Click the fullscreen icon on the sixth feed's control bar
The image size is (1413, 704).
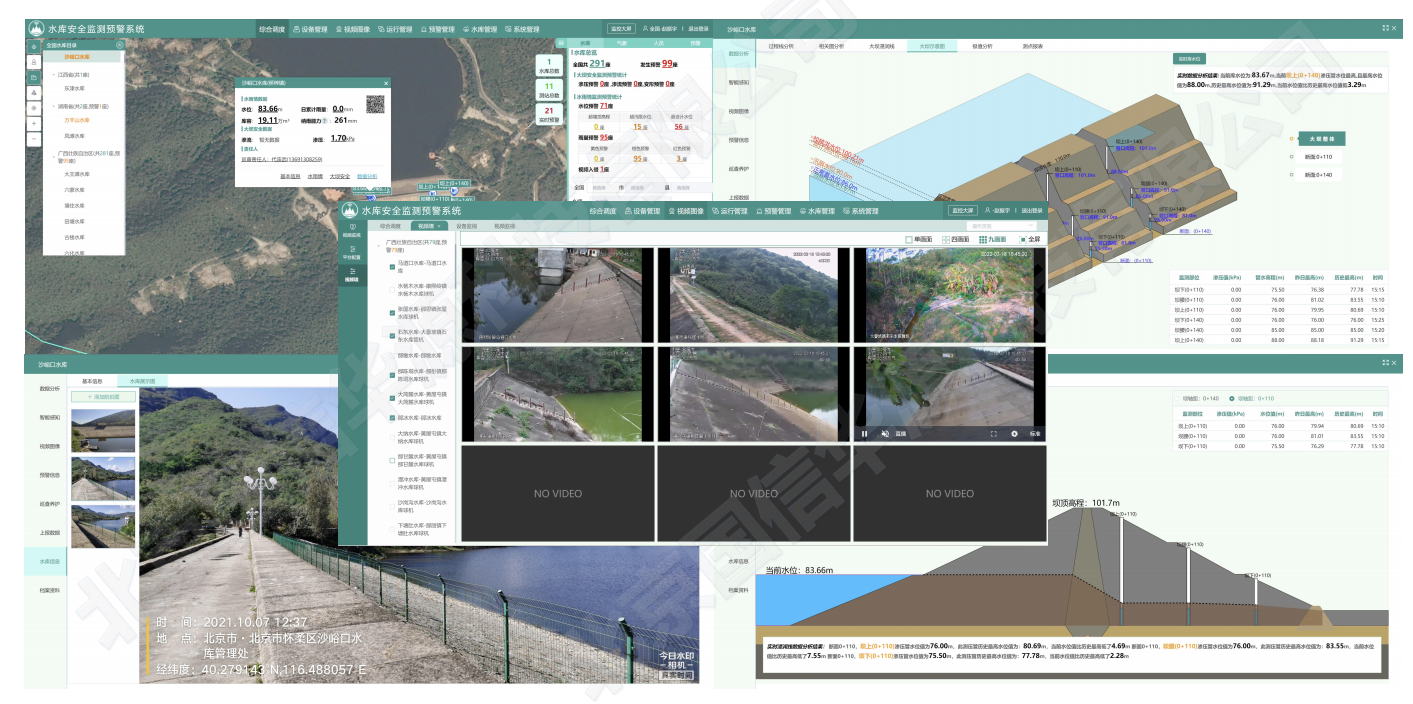pyautogui.click(x=994, y=434)
